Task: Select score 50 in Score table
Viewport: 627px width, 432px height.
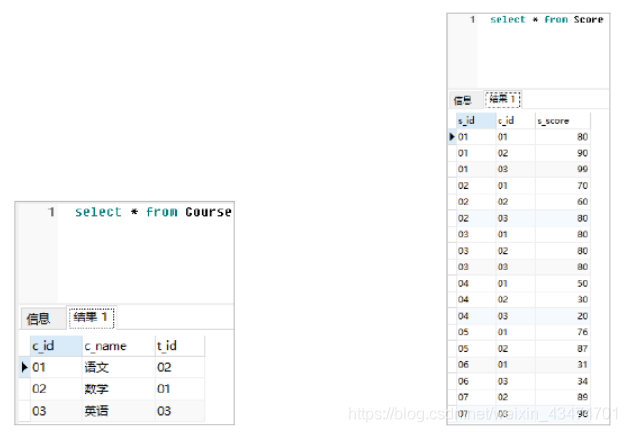Action: click(x=563, y=283)
